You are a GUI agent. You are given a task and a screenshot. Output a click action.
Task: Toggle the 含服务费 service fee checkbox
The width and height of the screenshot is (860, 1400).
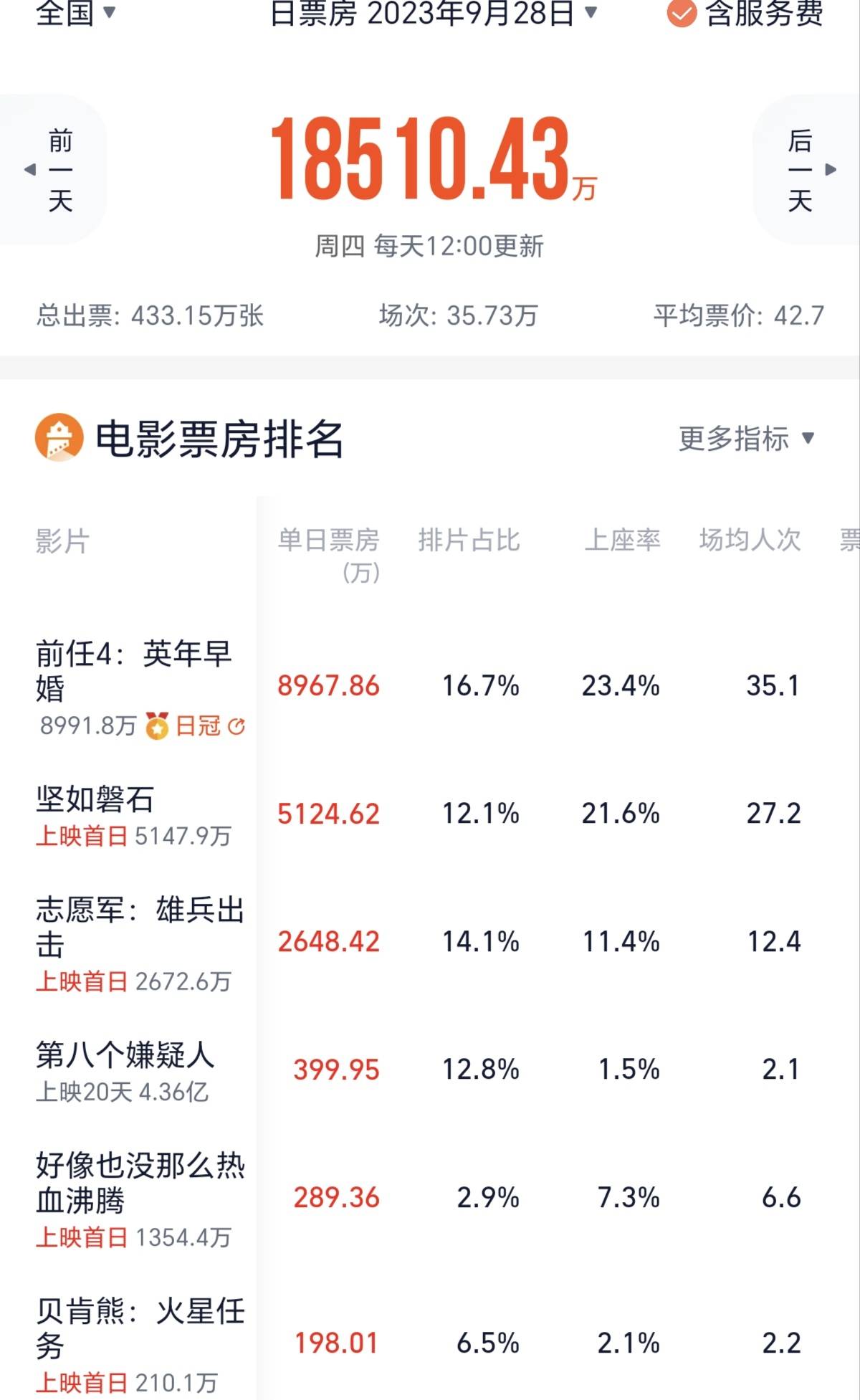click(x=681, y=13)
